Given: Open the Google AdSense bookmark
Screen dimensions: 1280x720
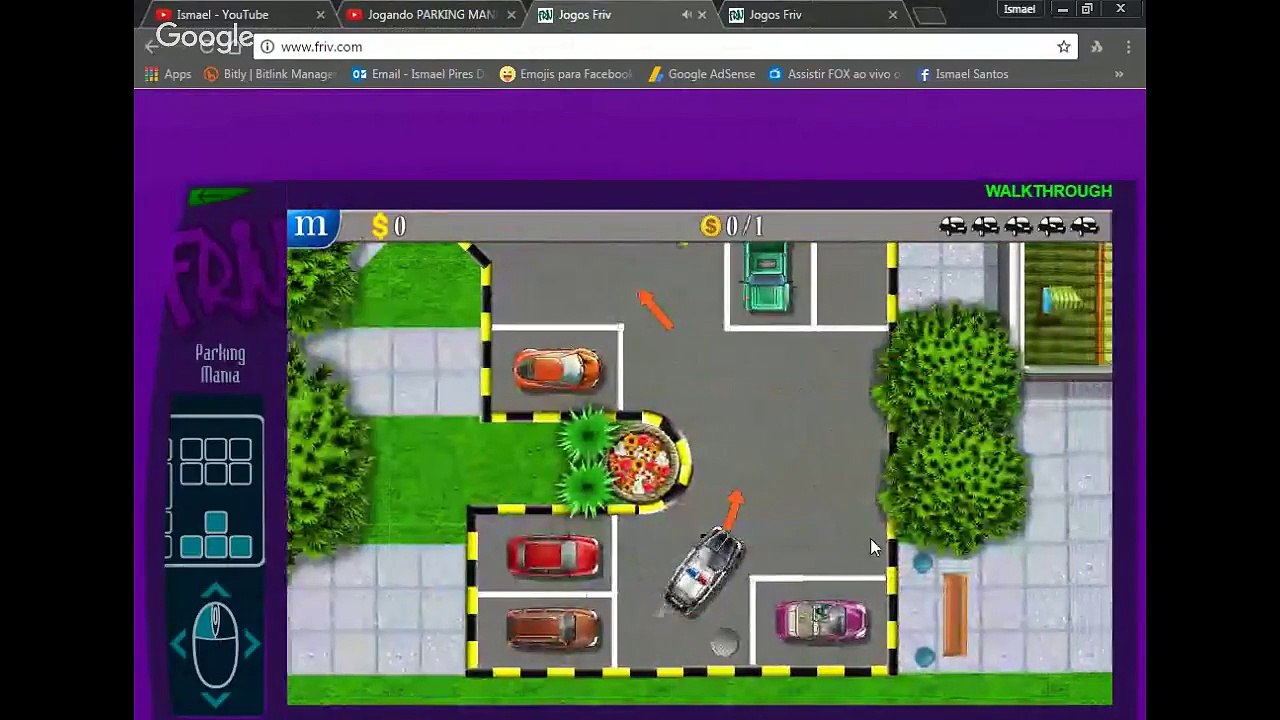Looking at the screenshot, I should pyautogui.click(x=702, y=74).
